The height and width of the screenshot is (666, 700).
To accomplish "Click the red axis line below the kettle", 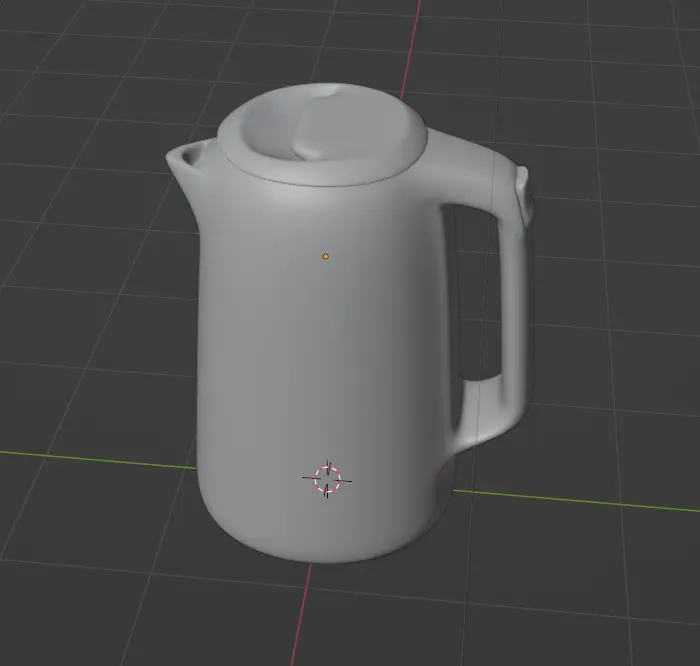I will click(x=305, y=620).
